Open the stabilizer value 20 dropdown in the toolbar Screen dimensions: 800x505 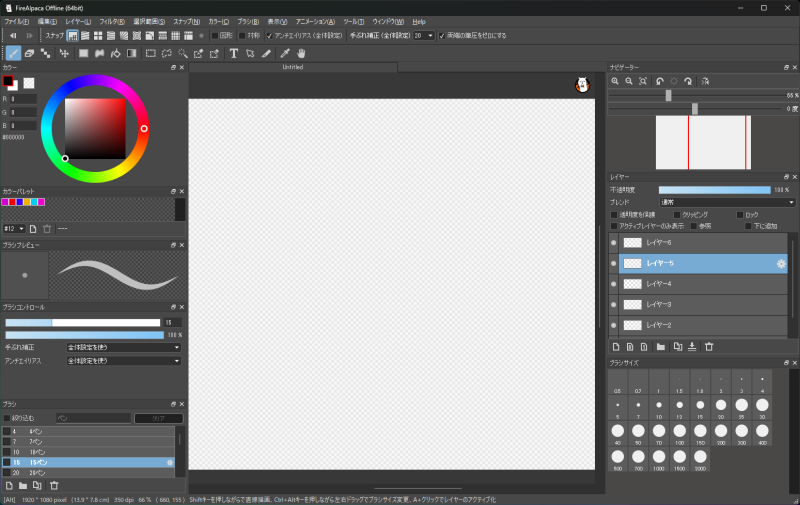423,36
